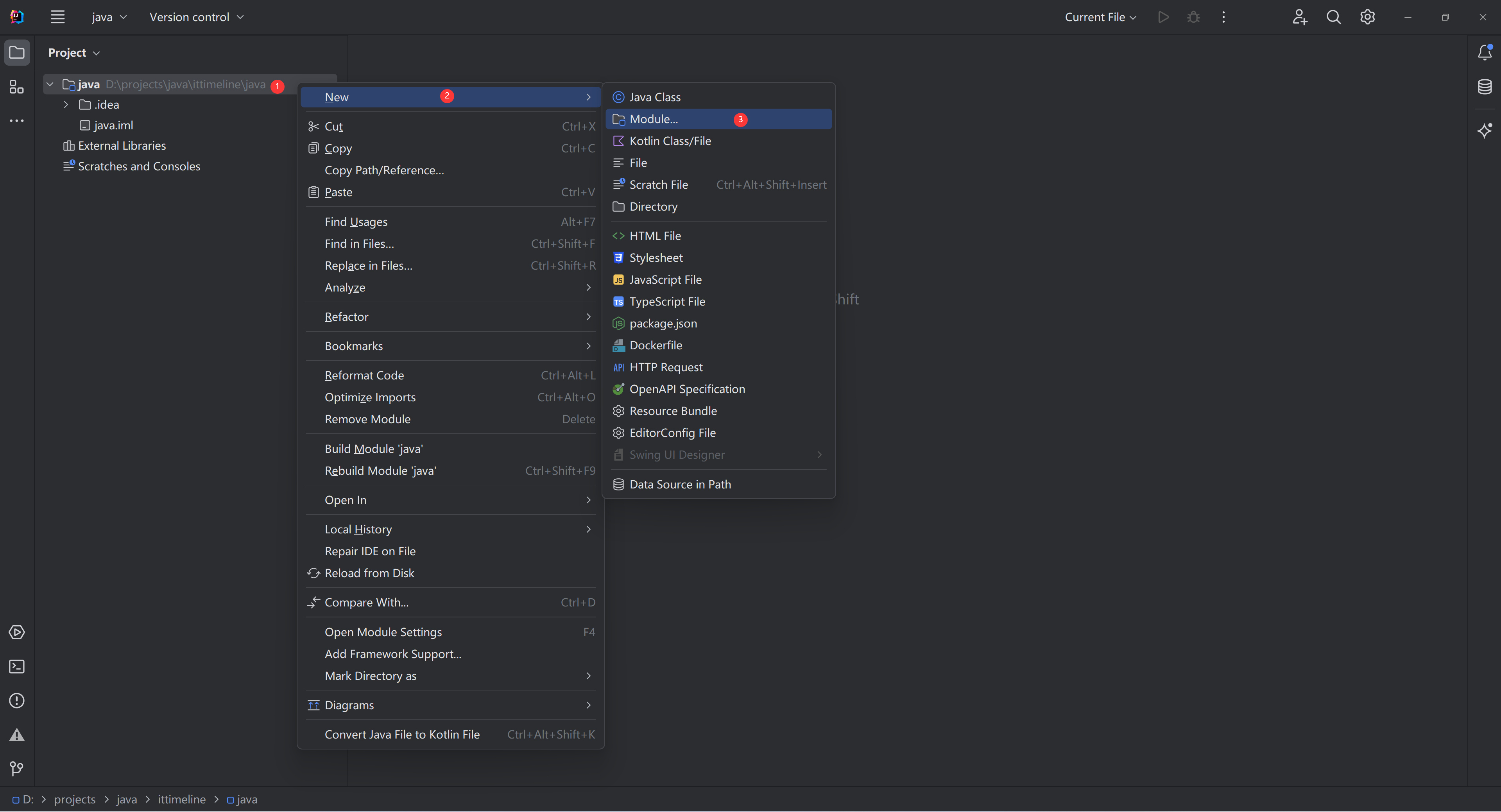Expand the Local History submenu

click(450, 529)
